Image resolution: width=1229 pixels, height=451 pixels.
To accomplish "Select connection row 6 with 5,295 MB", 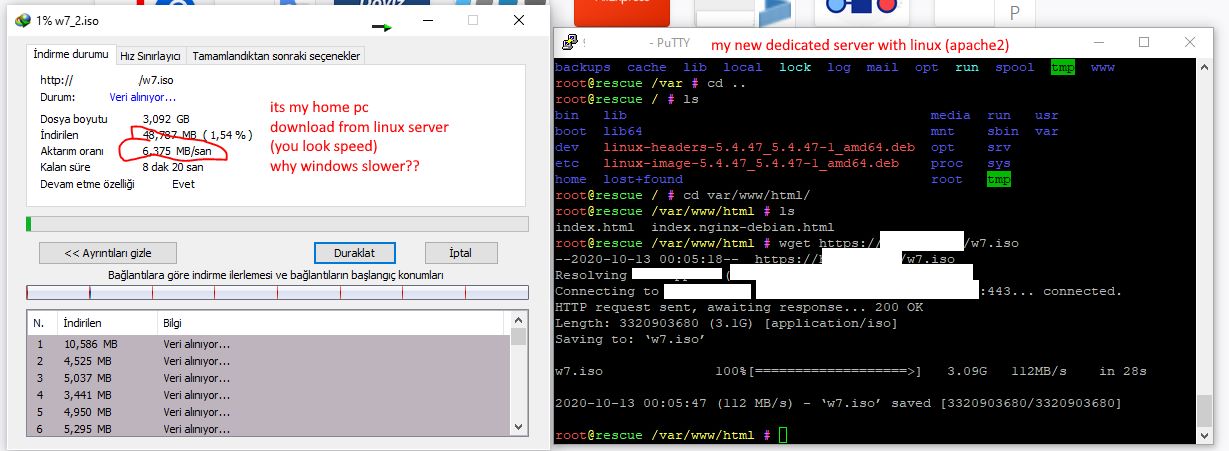I will coord(269,429).
